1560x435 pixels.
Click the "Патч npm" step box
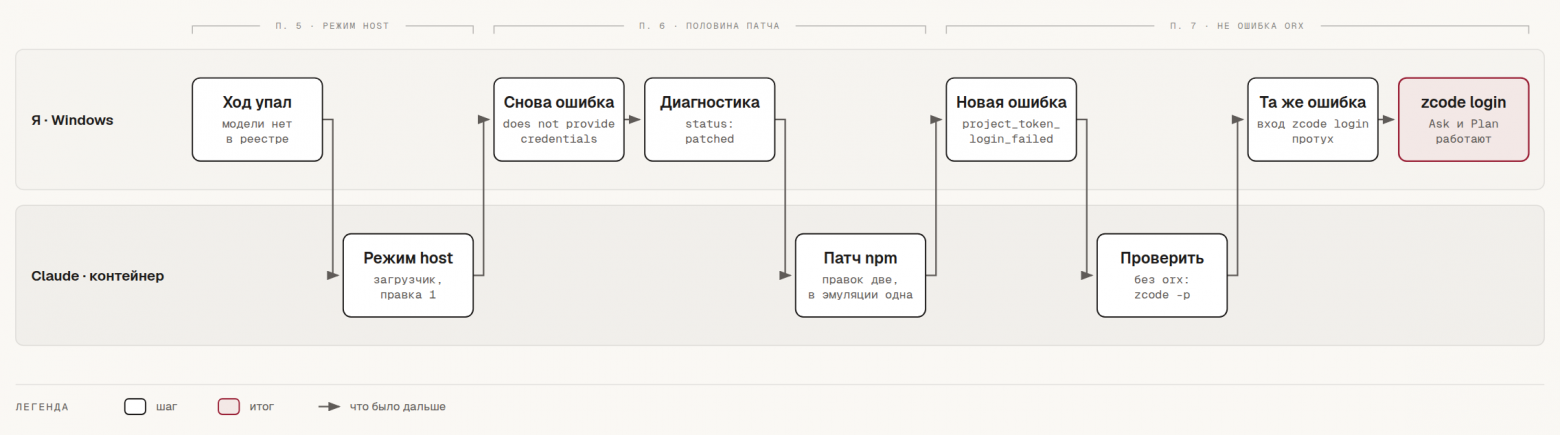(861, 275)
